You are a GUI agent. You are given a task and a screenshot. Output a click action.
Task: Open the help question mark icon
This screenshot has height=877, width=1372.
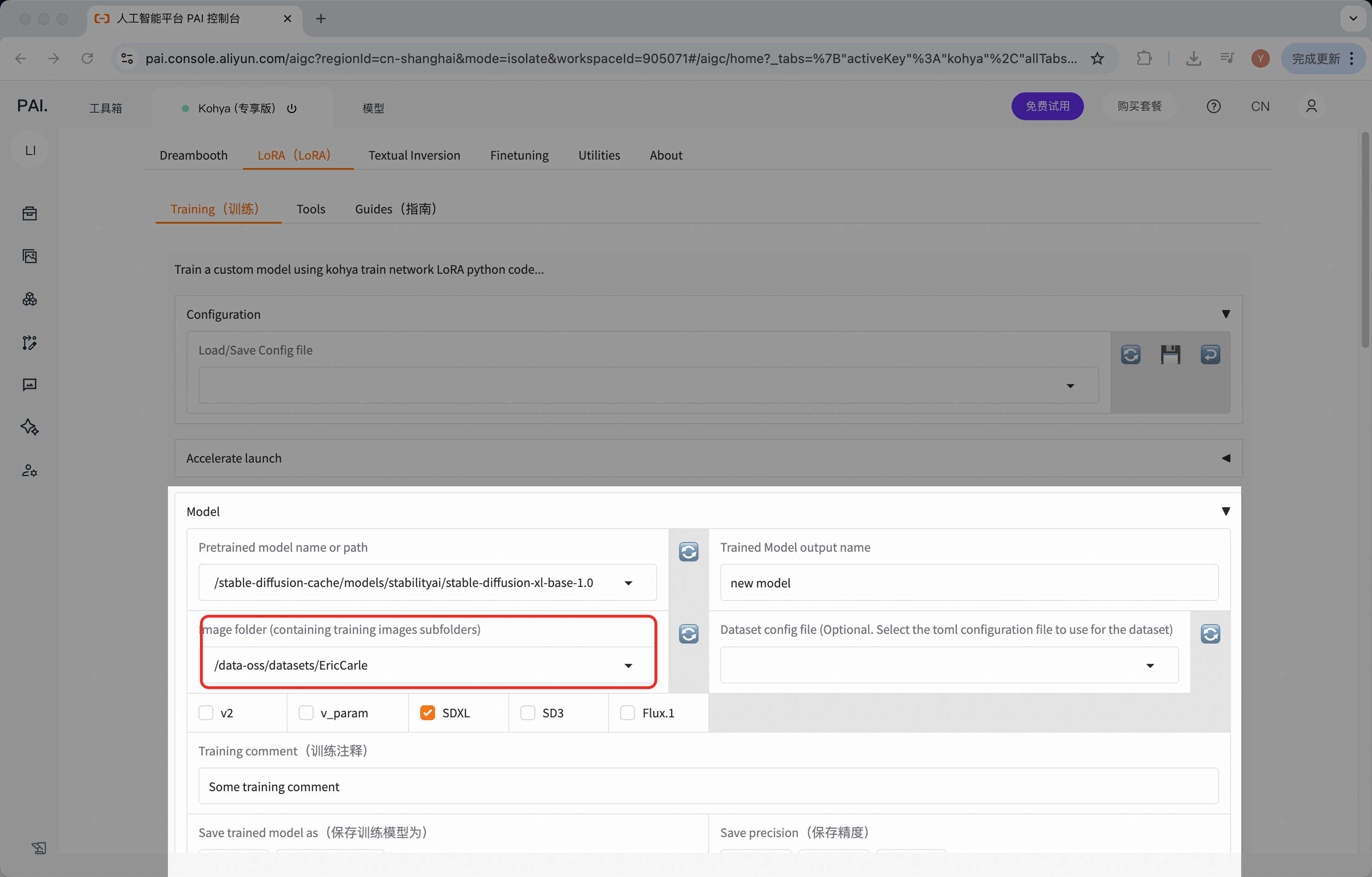point(1214,107)
